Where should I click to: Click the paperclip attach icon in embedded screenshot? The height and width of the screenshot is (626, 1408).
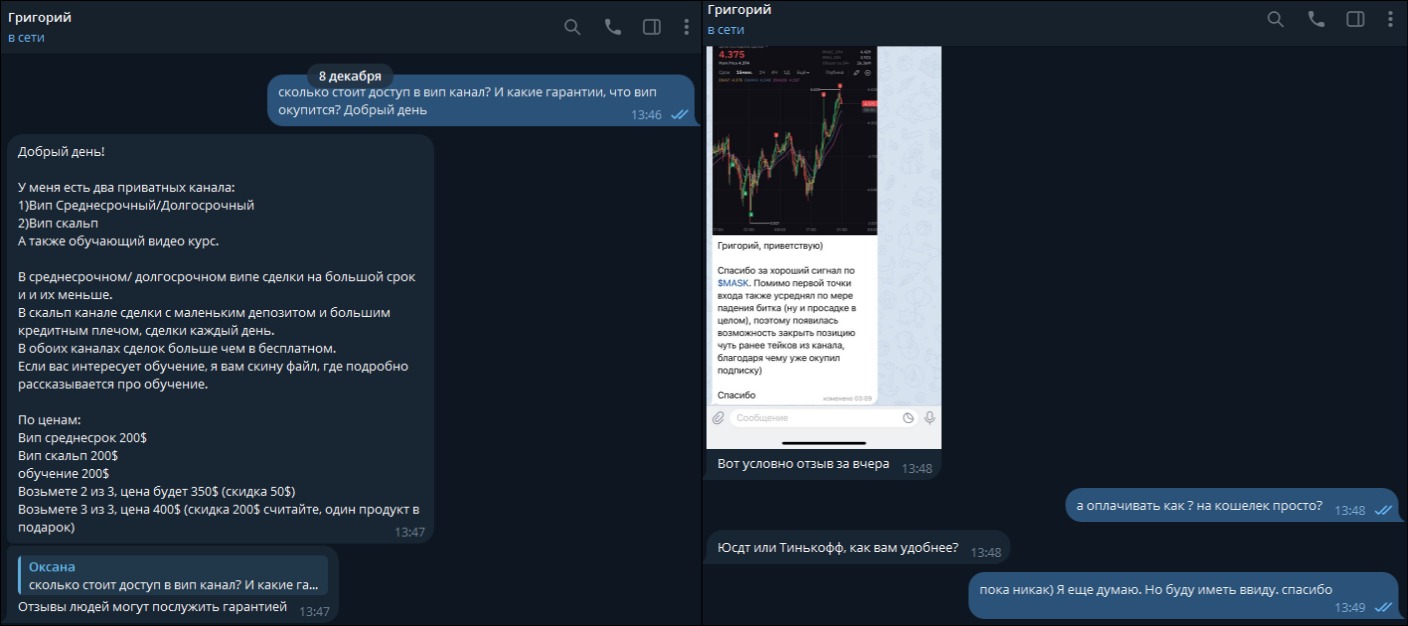718,418
